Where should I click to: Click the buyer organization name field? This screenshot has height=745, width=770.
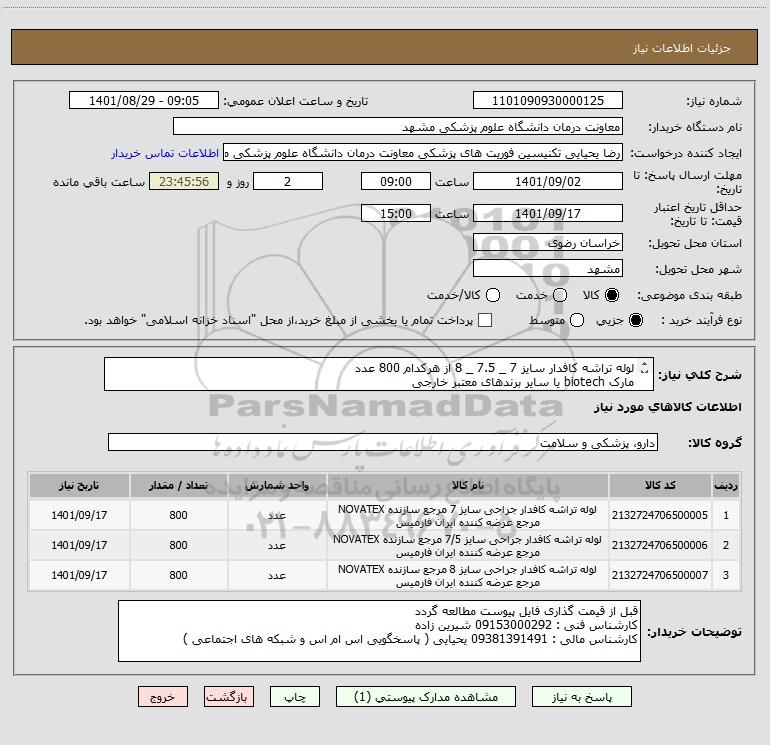pyautogui.click(x=398, y=127)
